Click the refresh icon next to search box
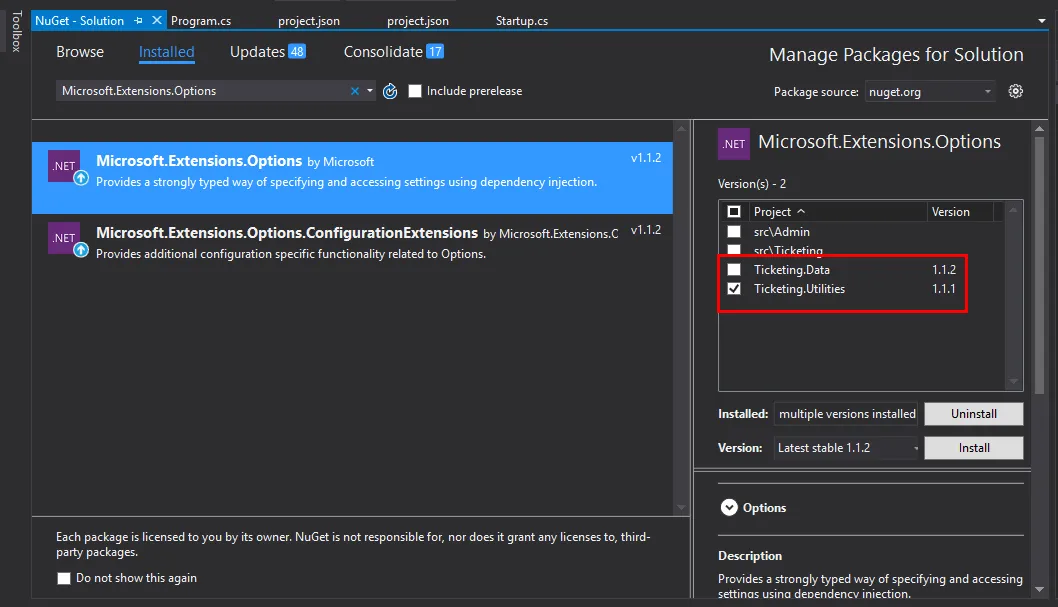1058x607 pixels. click(390, 91)
